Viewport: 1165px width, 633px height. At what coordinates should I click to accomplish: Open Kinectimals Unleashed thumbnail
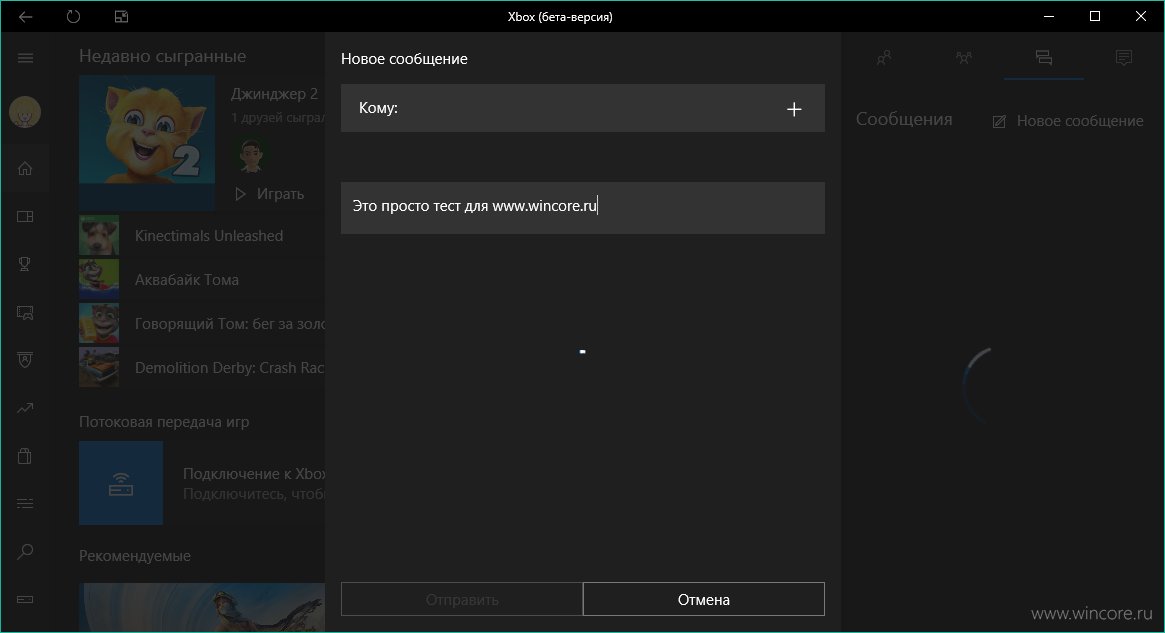(x=99, y=236)
